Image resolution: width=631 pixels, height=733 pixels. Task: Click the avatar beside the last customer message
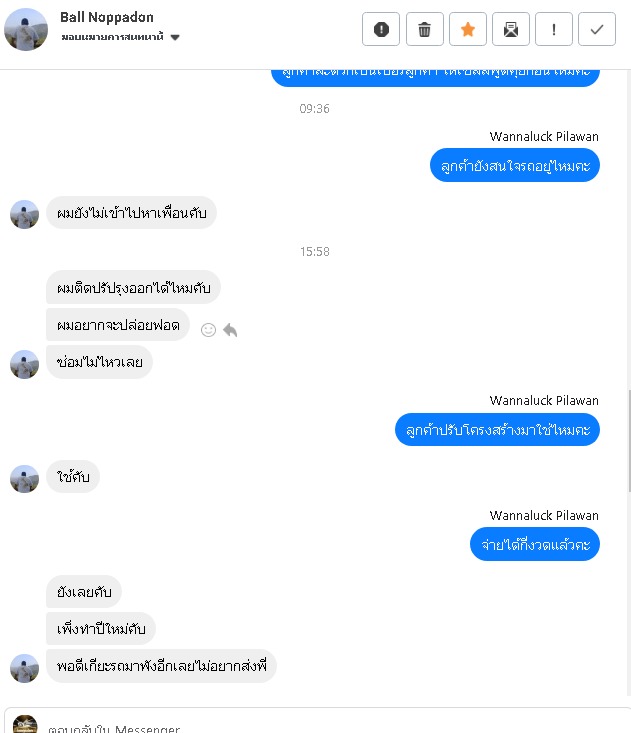pyautogui.click(x=24, y=668)
